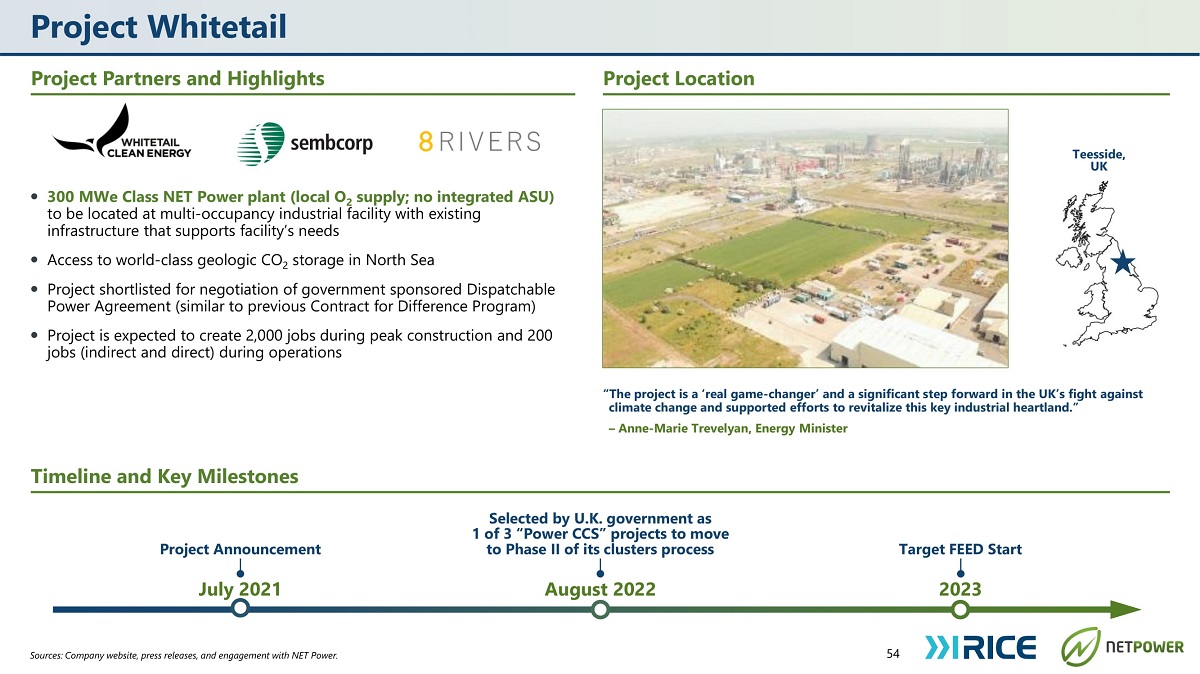Click the NET Power logo in footer
Viewport: 1200px width, 674px height.
(1122, 646)
